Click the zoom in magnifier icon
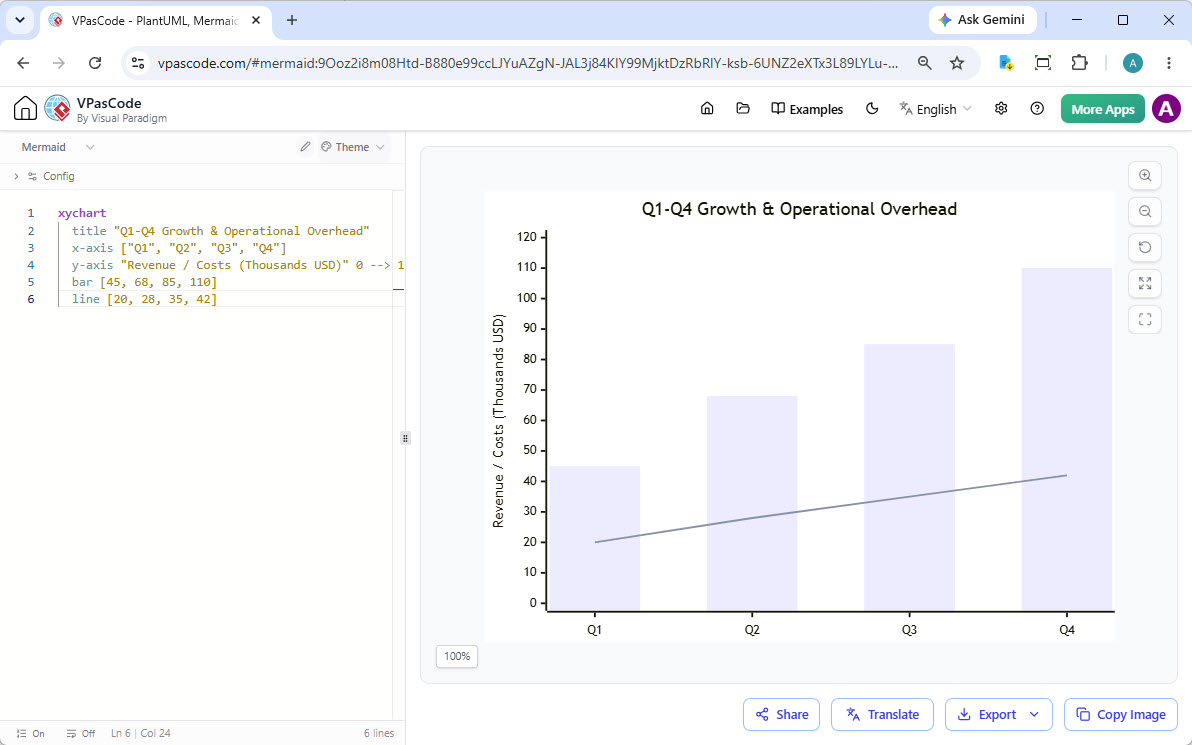The width and height of the screenshot is (1192, 745). tap(1145, 176)
